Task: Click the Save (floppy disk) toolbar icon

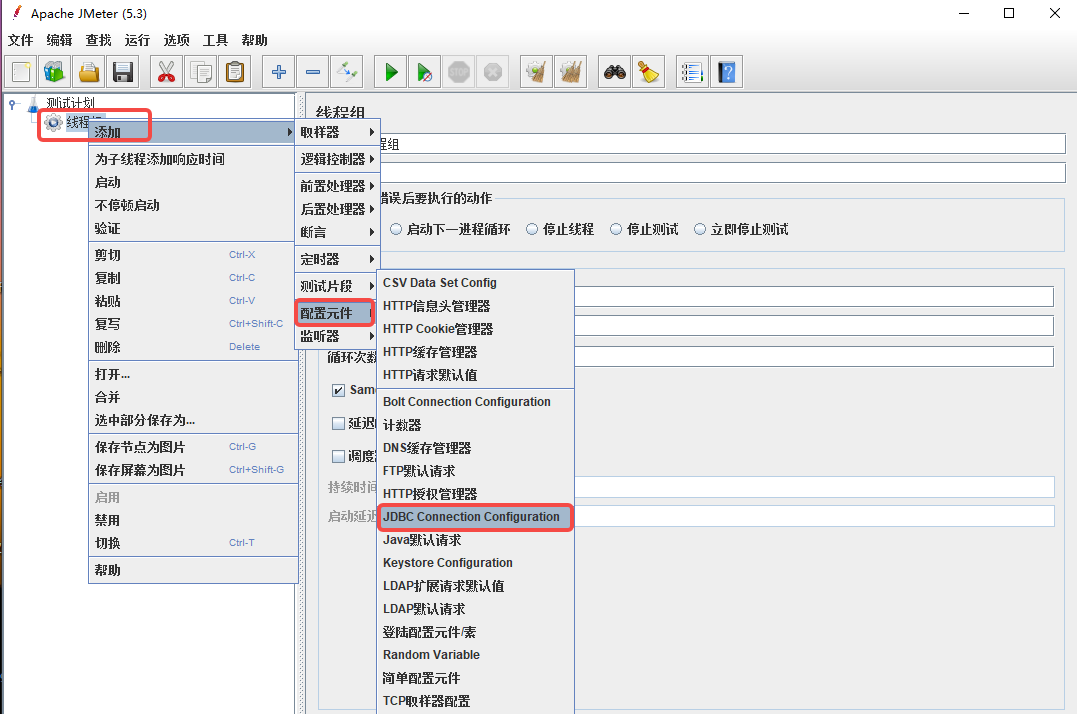Action: 123,72
